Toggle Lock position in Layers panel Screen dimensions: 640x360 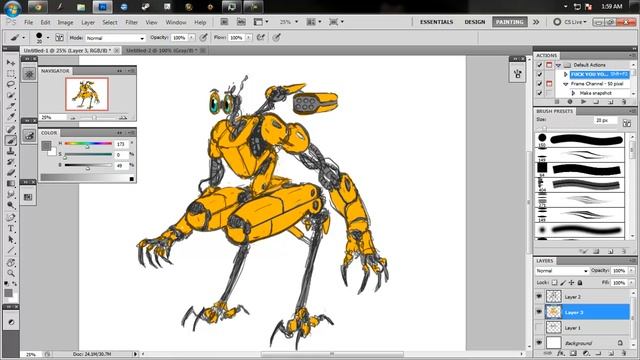tap(571, 282)
